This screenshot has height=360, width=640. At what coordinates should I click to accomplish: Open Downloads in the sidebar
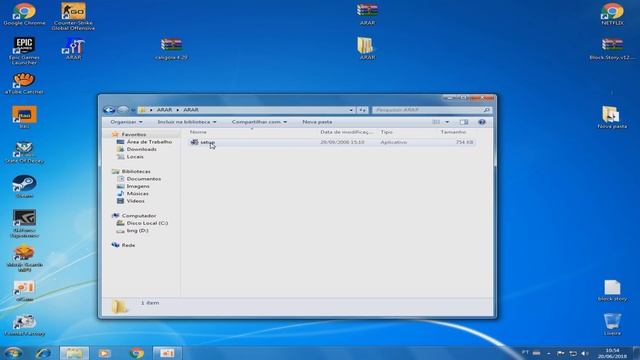(141, 149)
